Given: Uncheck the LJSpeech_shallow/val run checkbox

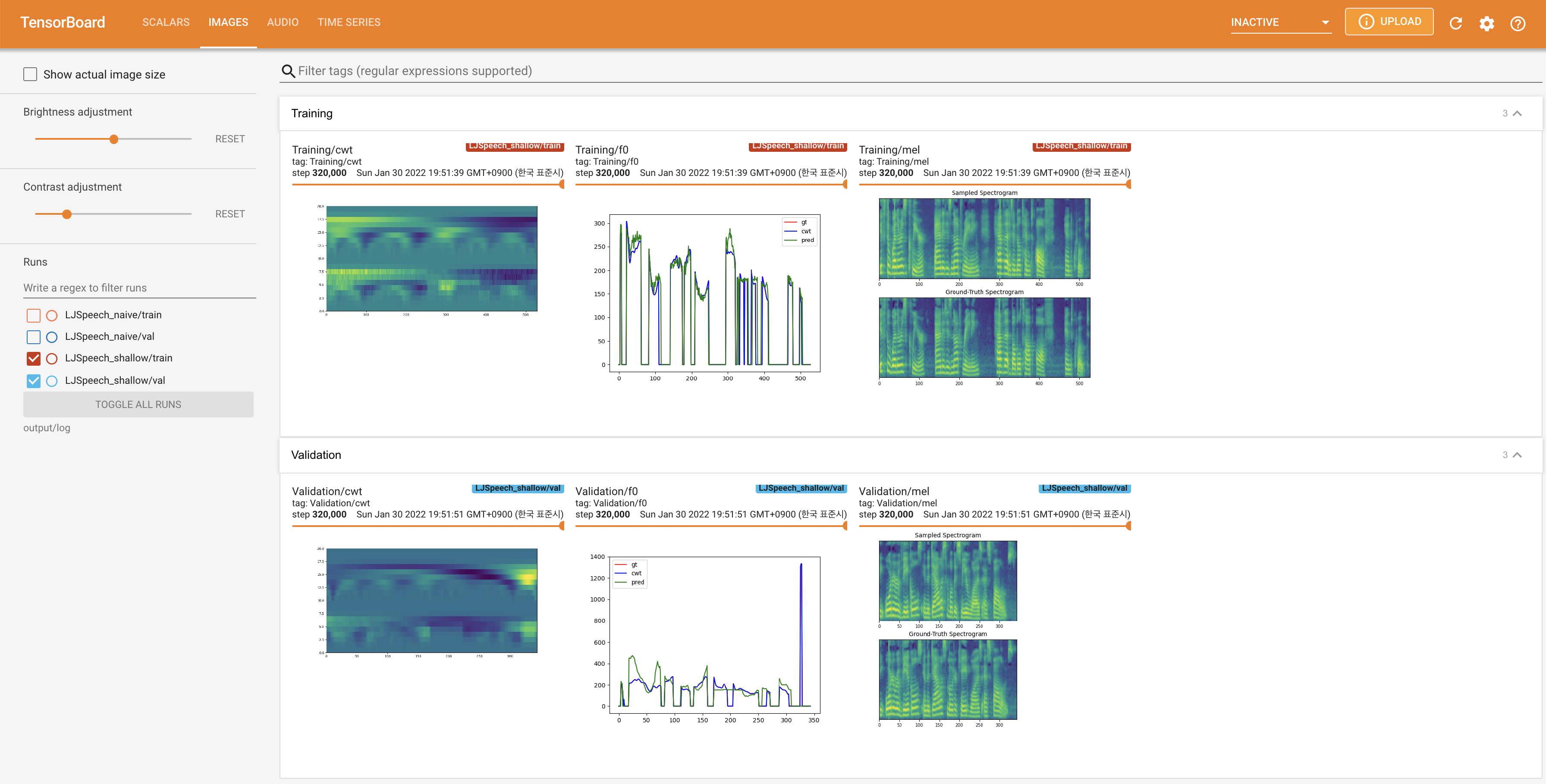Looking at the screenshot, I should tap(34, 380).
